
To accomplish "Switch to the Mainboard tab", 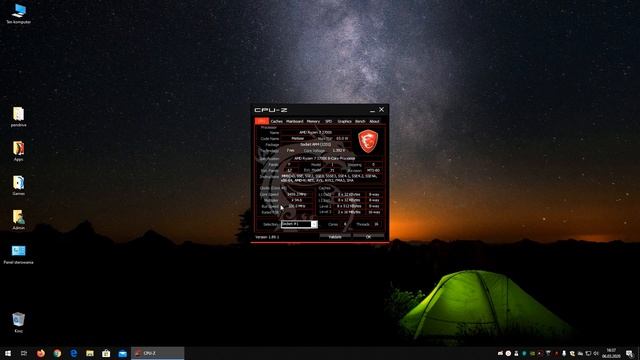I will coord(295,121).
